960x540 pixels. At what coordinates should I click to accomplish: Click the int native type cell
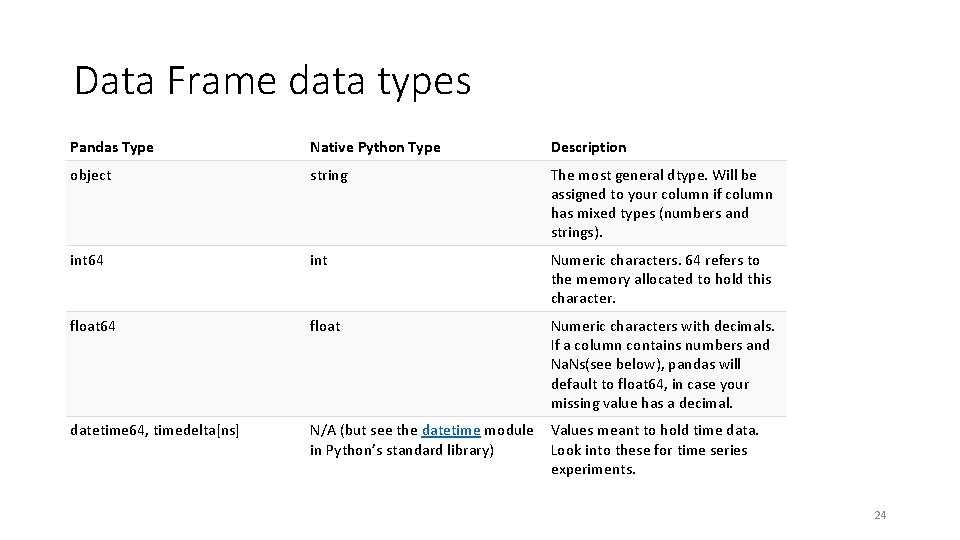(x=318, y=260)
